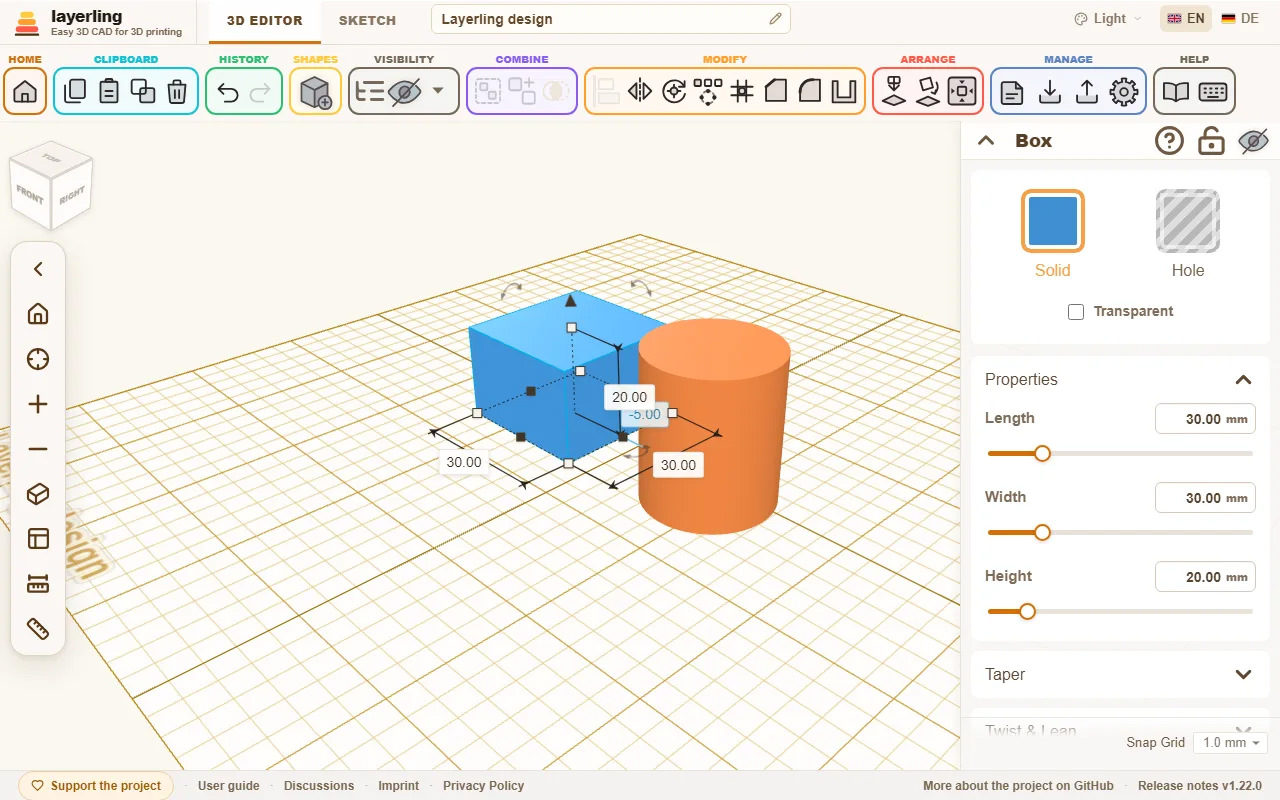Click the Drop to workplane icon
Viewport: 1280px width, 800px height.
[x=895, y=92]
